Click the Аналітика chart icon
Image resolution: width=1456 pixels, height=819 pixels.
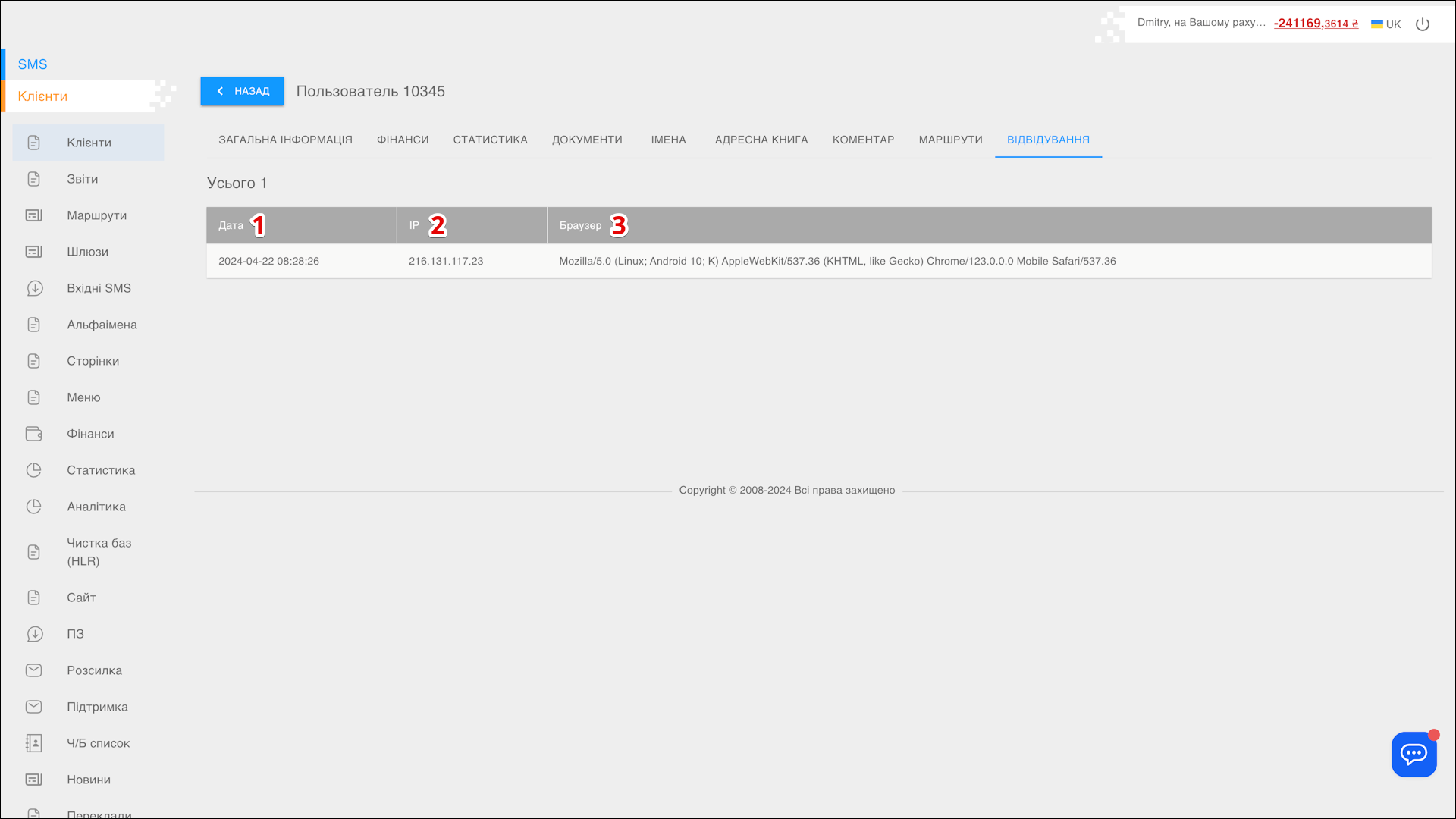point(34,507)
